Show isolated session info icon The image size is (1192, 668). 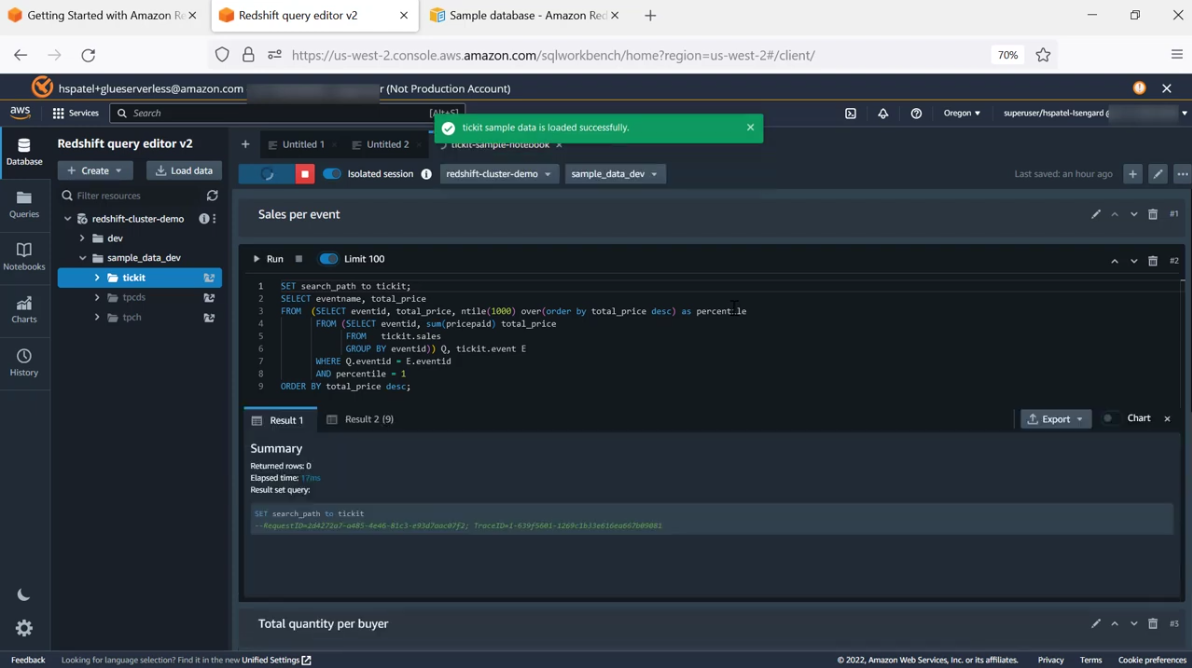[x=426, y=174]
